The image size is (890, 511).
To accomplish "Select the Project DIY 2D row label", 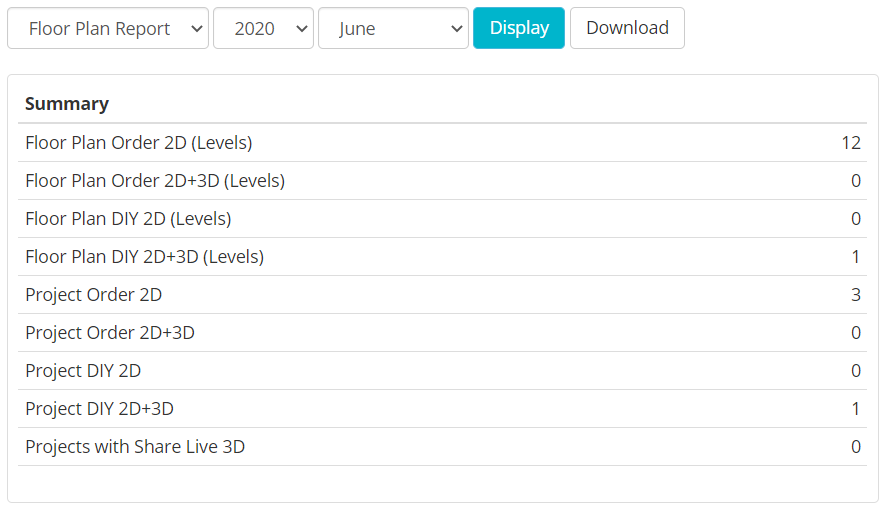I will click(x=83, y=371).
